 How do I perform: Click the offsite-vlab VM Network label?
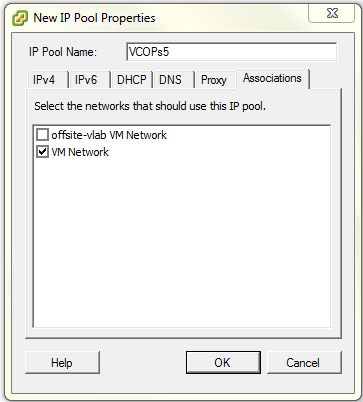click(109, 135)
